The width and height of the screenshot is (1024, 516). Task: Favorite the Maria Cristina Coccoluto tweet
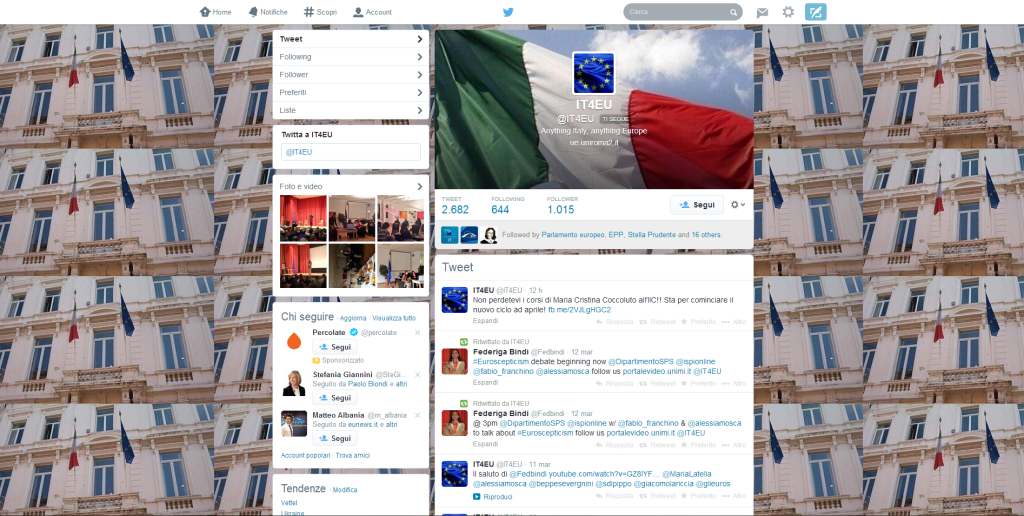click(x=698, y=322)
